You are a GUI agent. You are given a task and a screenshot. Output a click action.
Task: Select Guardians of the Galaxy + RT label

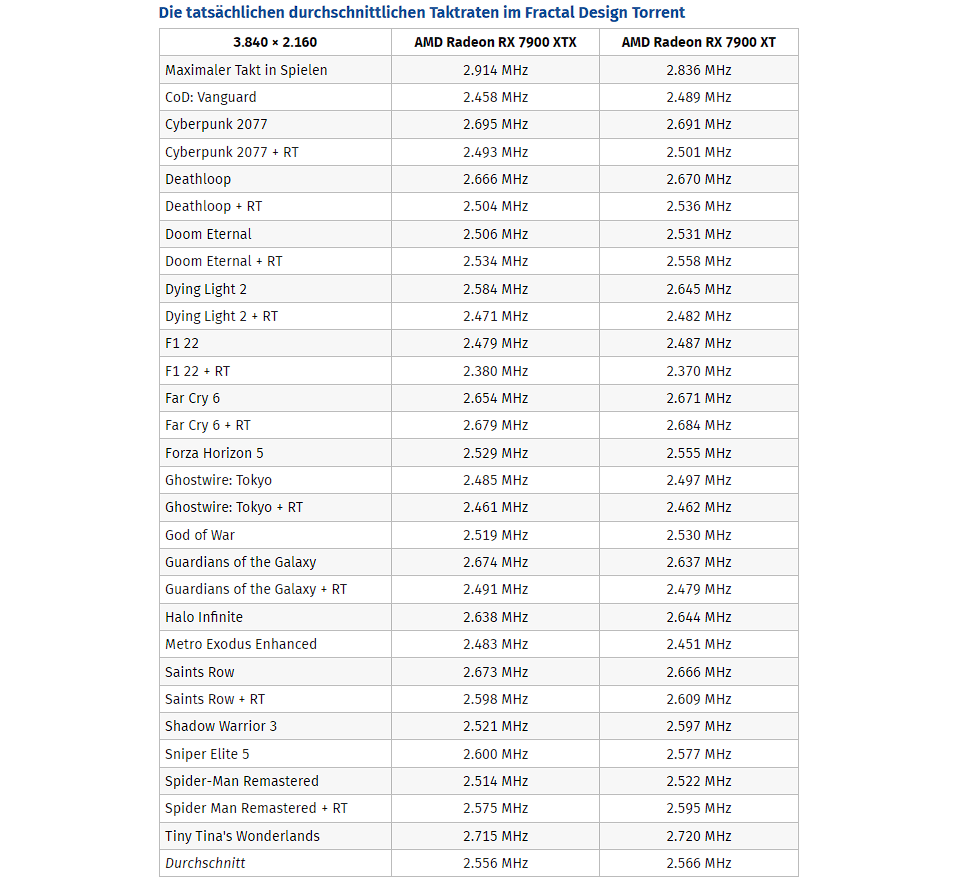[256, 590]
